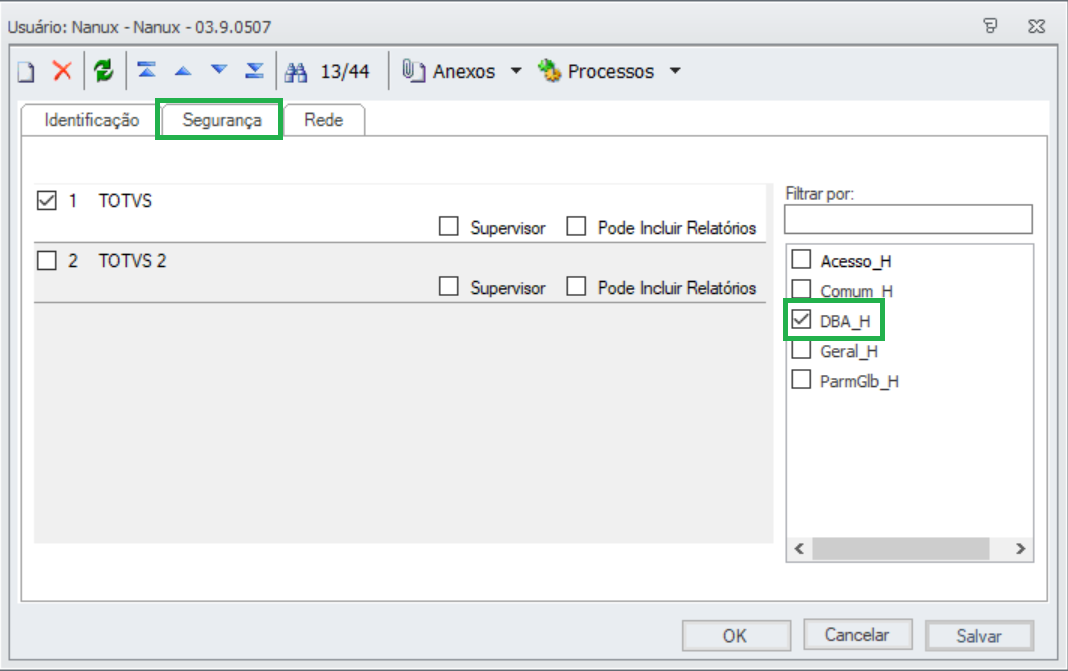
Task: Click the profile list scroll left arrow
Action: pos(800,548)
